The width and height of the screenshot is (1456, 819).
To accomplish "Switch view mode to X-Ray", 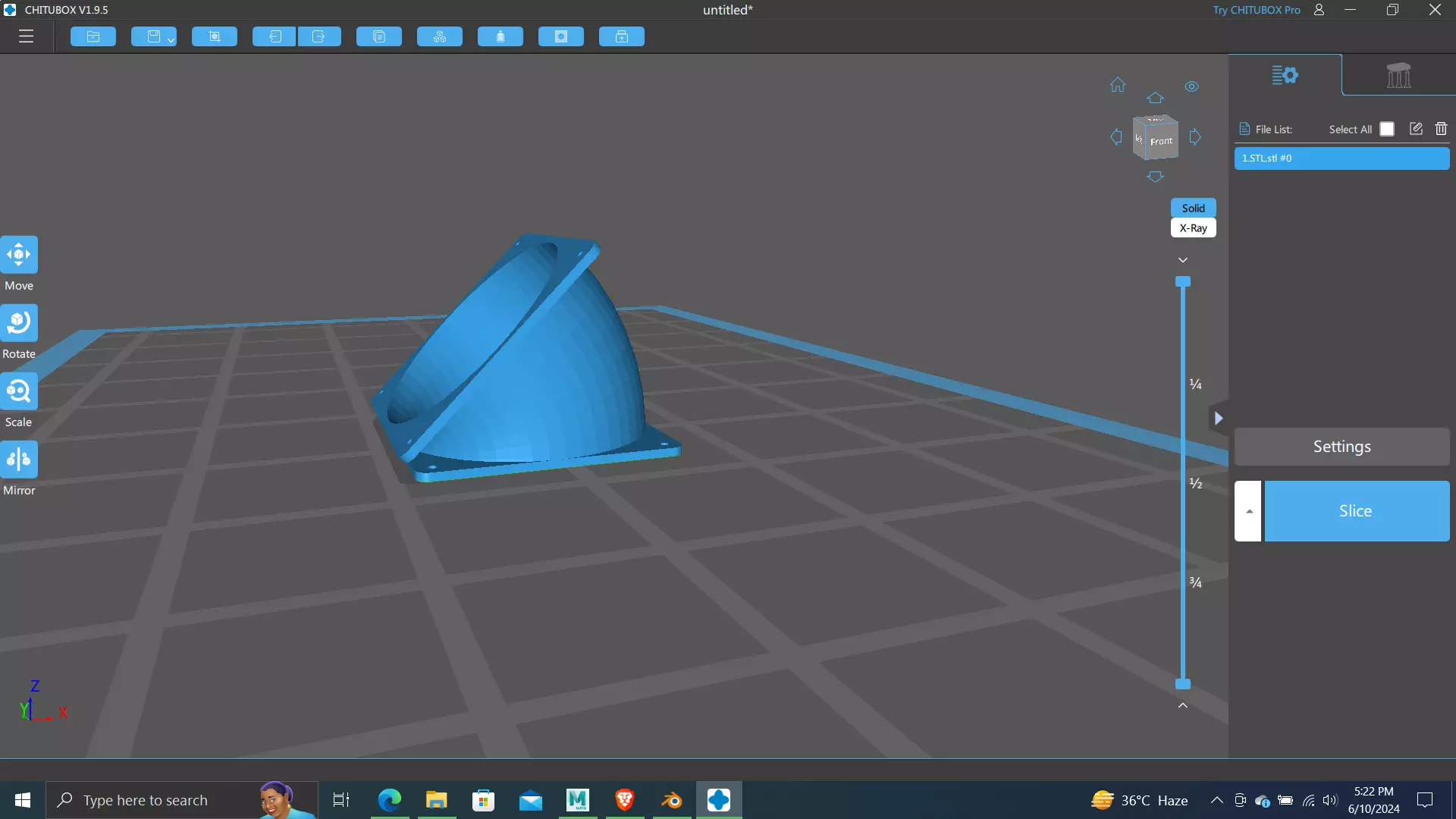I will click(1193, 228).
